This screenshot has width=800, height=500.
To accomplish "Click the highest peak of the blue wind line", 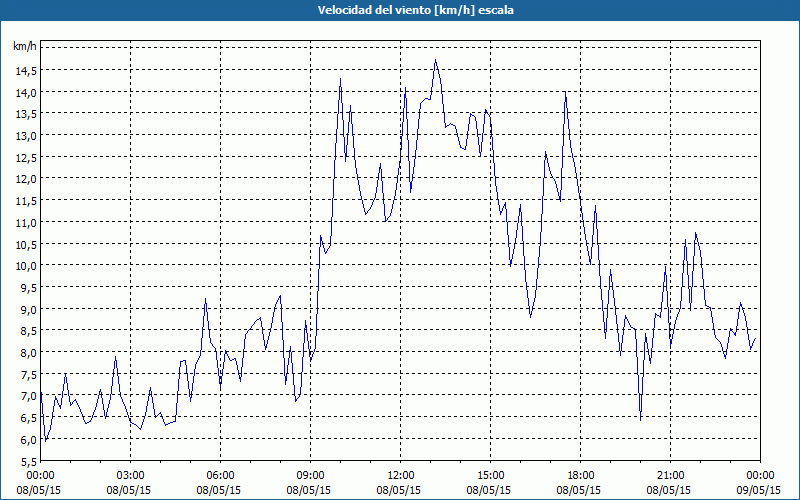I will tap(435, 60).
